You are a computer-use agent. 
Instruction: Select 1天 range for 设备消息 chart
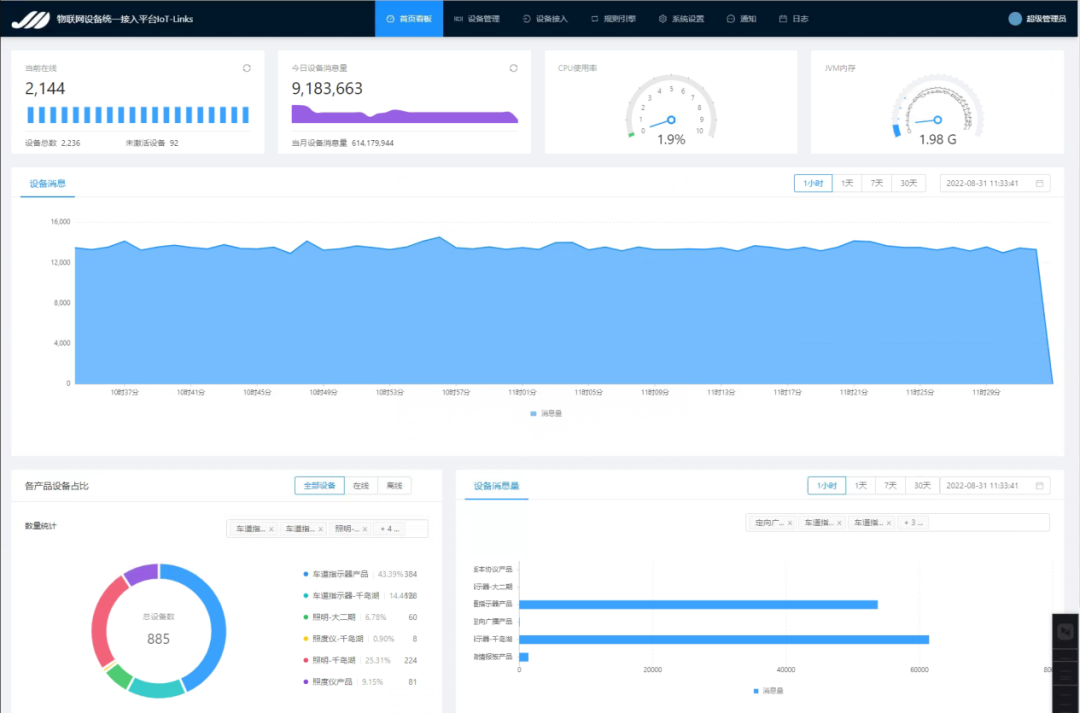click(x=847, y=183)
